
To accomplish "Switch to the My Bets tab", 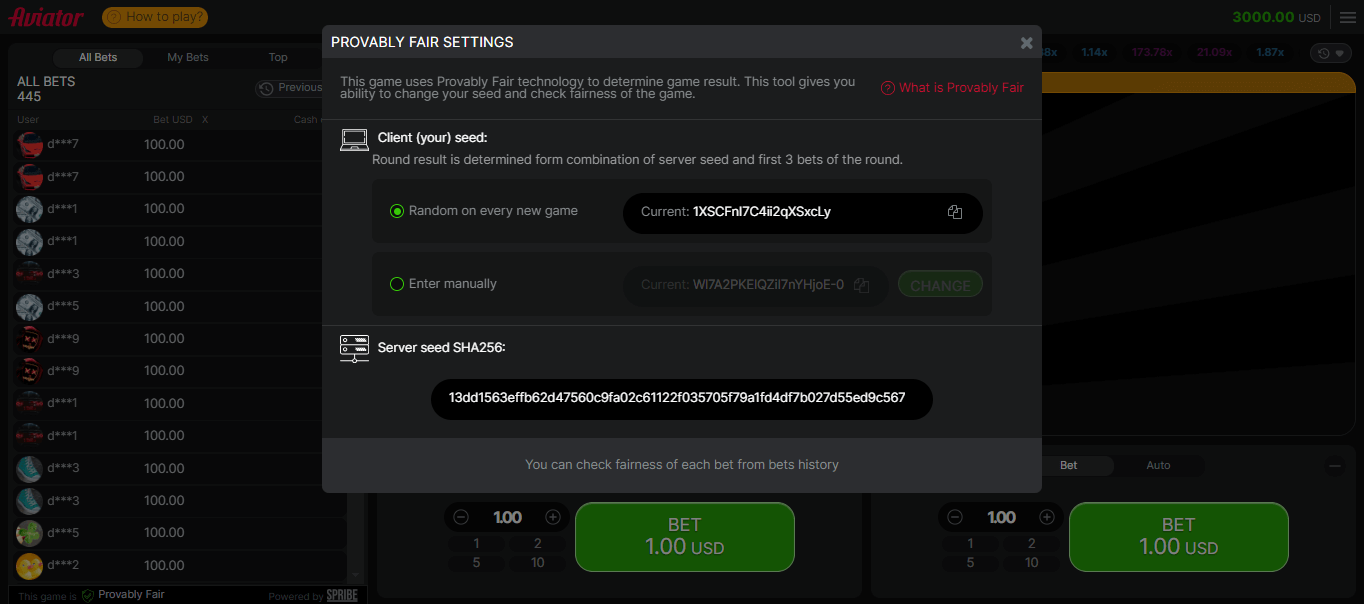I will [x=188, y=57].
